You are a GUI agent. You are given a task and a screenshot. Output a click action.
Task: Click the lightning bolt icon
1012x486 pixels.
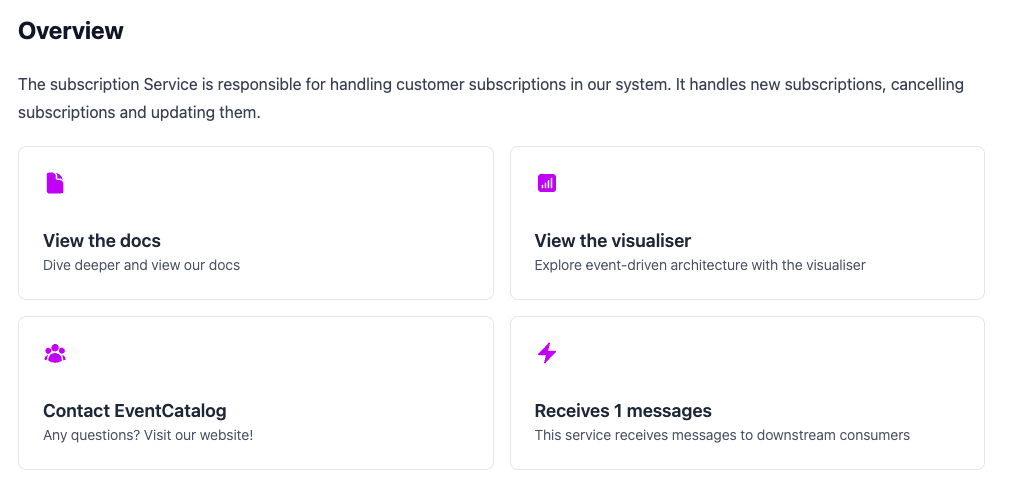pos(547,353)
